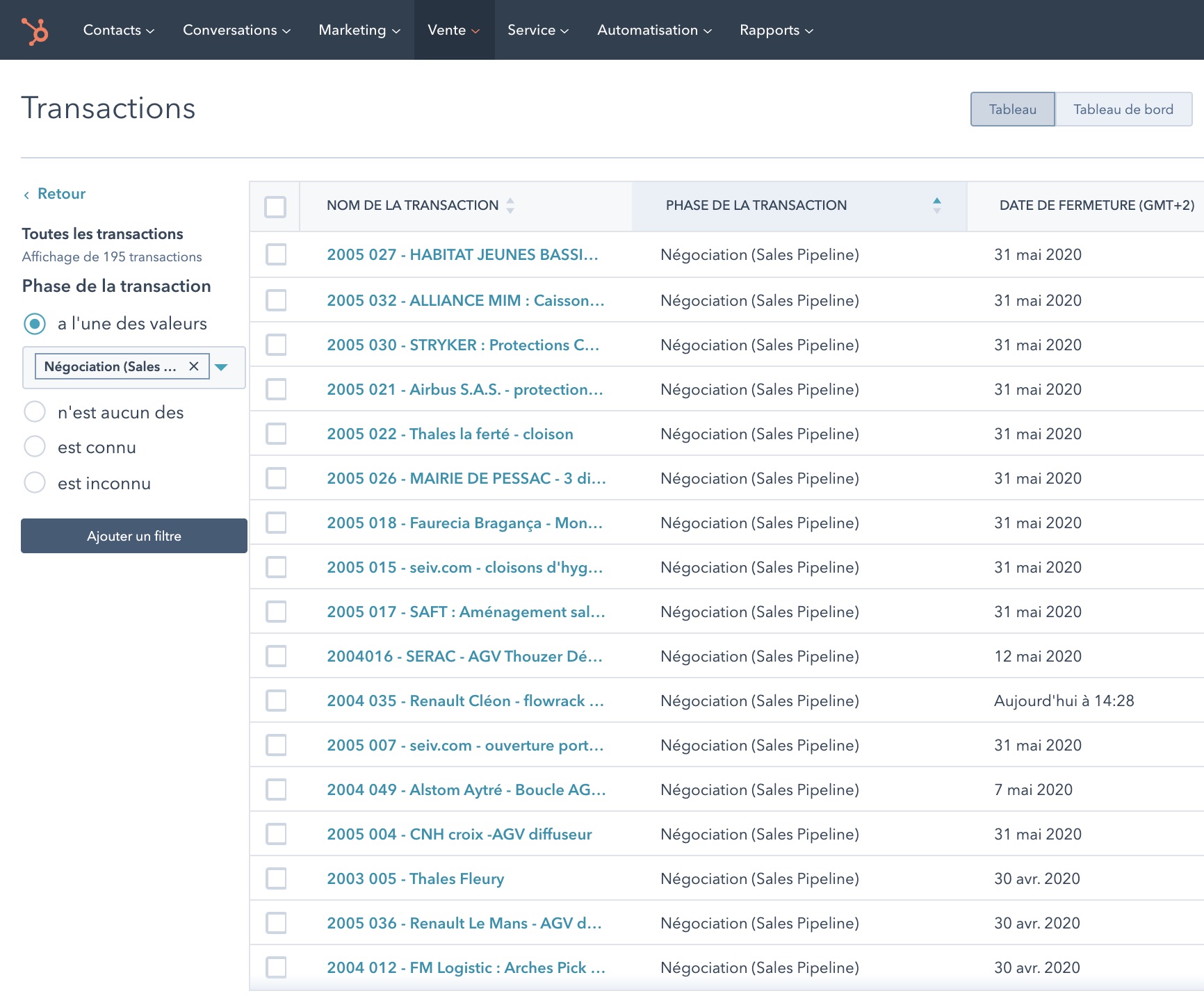Viewport: 1204px width, 998px height.
Task: Switch to Tableau de bord view
Action: [1123, 109]
